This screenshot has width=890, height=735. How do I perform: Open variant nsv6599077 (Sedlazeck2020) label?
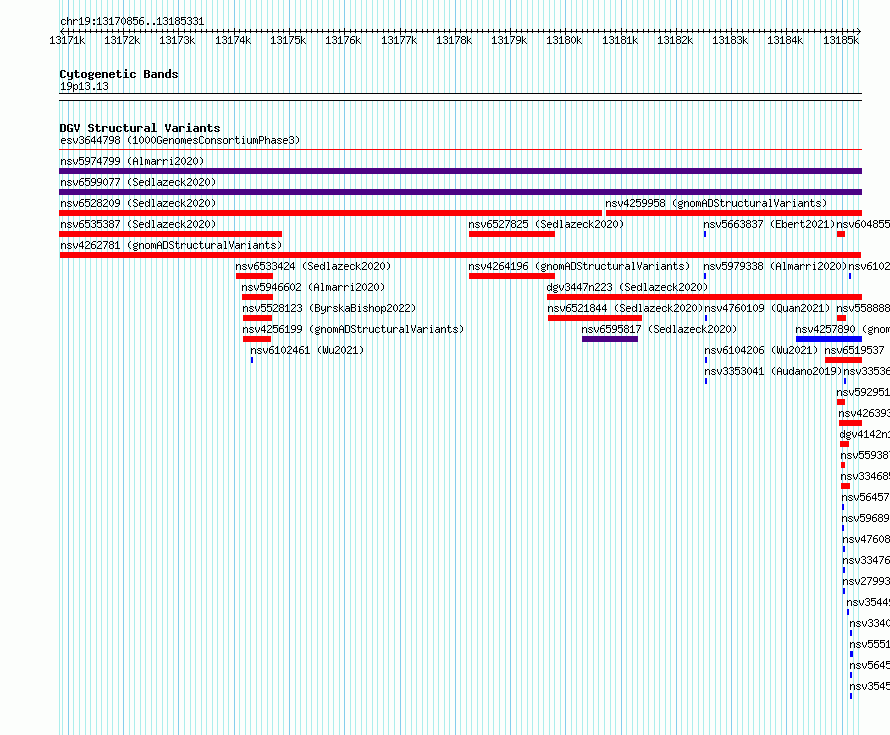[x=138, y=182]
